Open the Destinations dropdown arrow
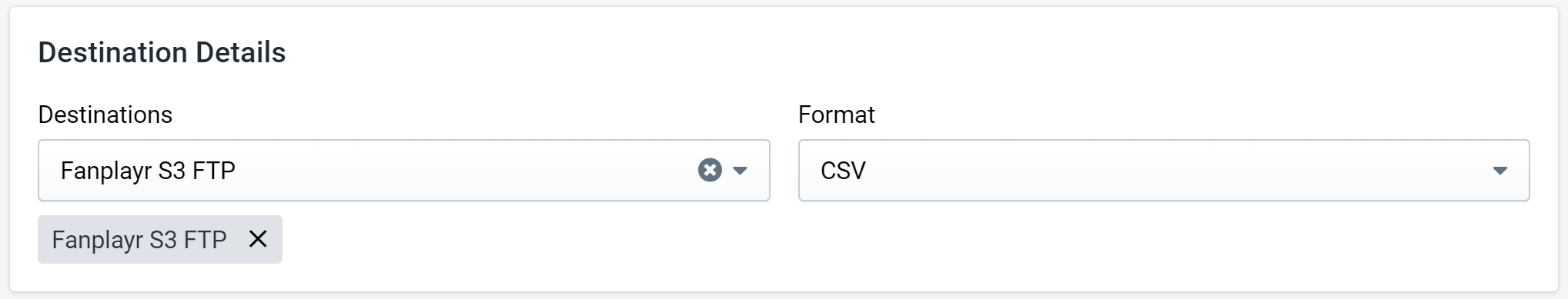The width and height of the screenshot is (1568, 299). (741, 171)
